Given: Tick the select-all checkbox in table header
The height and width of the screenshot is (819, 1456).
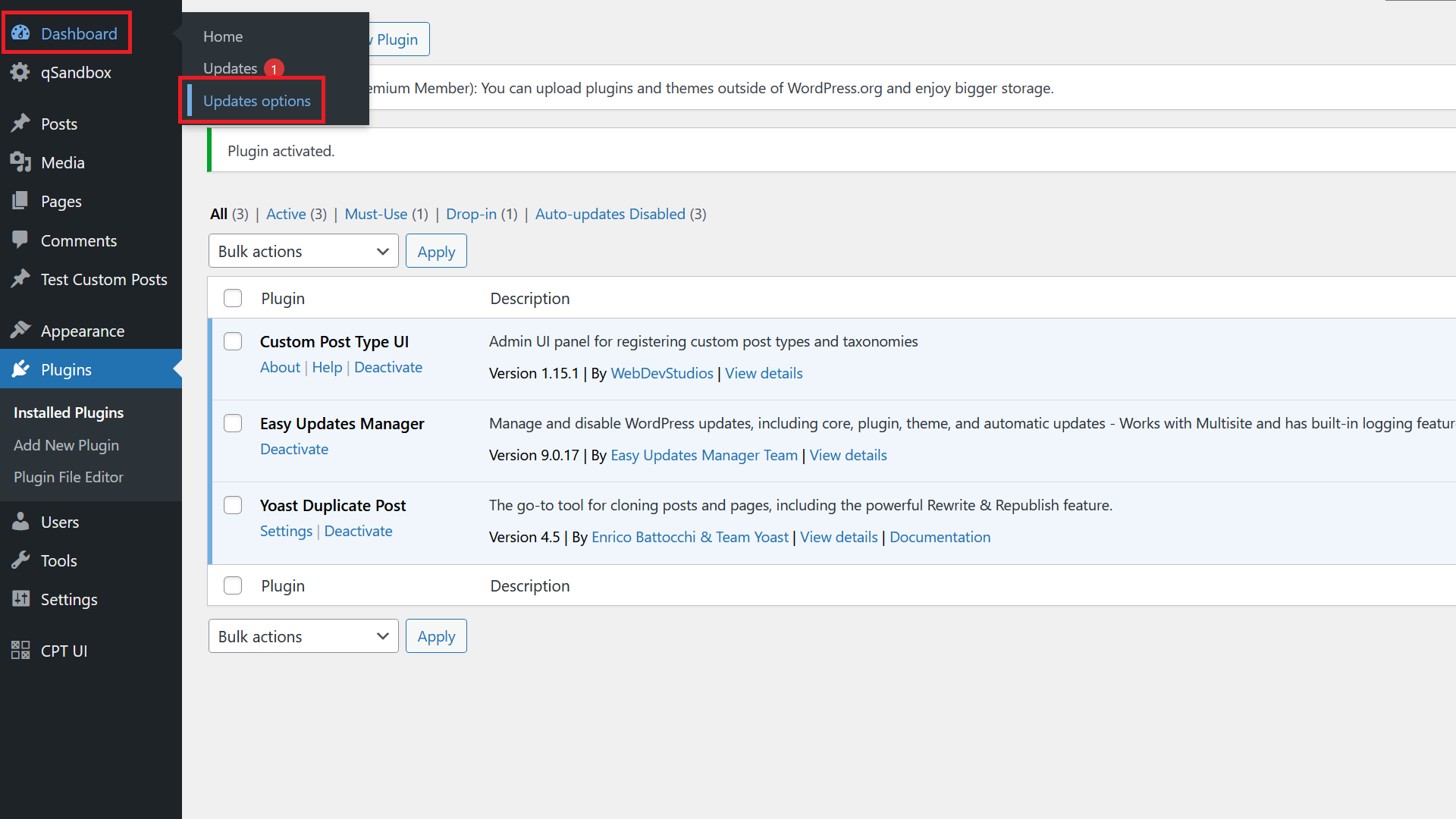Looking at the screenshot, I should 233,298.
